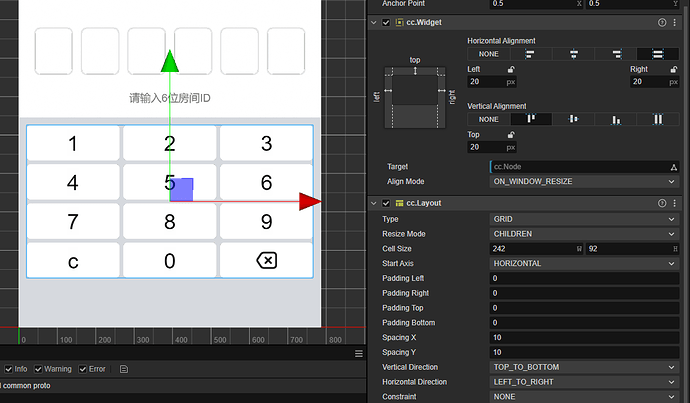
Task: Select middle vertical alignment icon
Action: coord(573,119)
